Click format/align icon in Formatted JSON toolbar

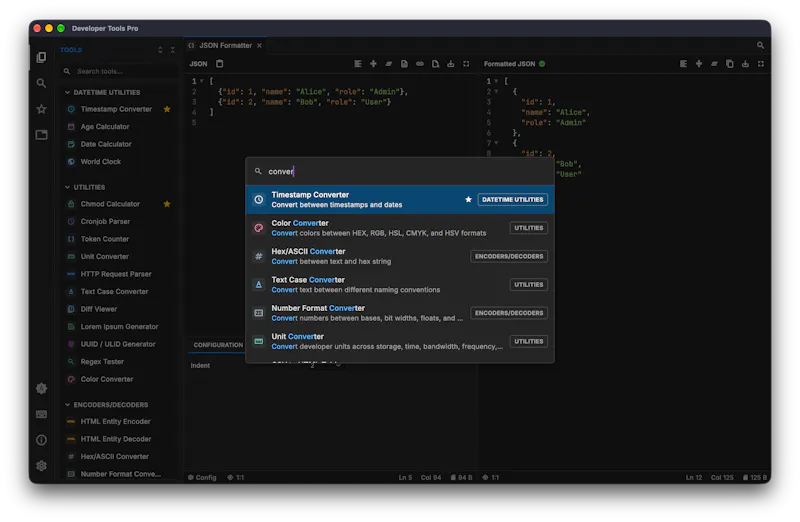pyautogui.click(x=683, y=64)
